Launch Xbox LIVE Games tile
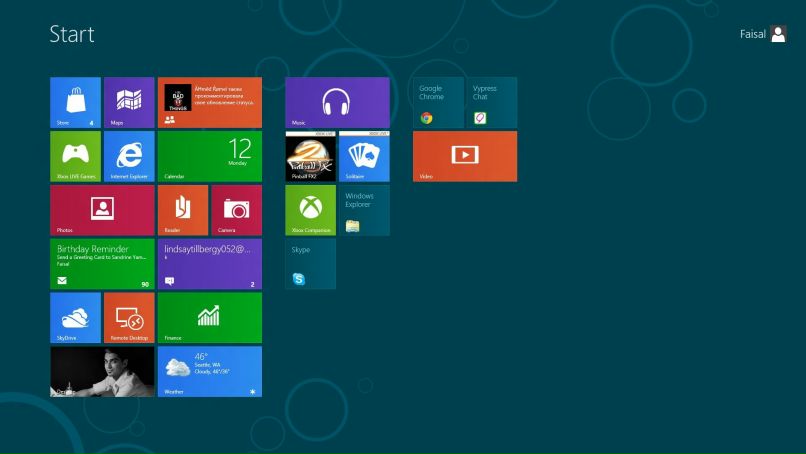Screen dimensions: 806x454 [x=75, y=156]
